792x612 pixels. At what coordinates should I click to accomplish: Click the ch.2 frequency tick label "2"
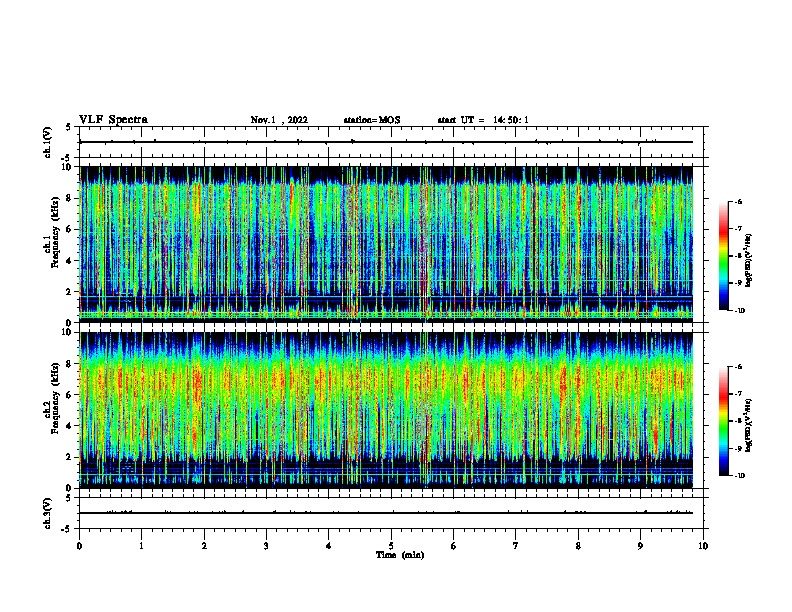[x=70, y=457]
